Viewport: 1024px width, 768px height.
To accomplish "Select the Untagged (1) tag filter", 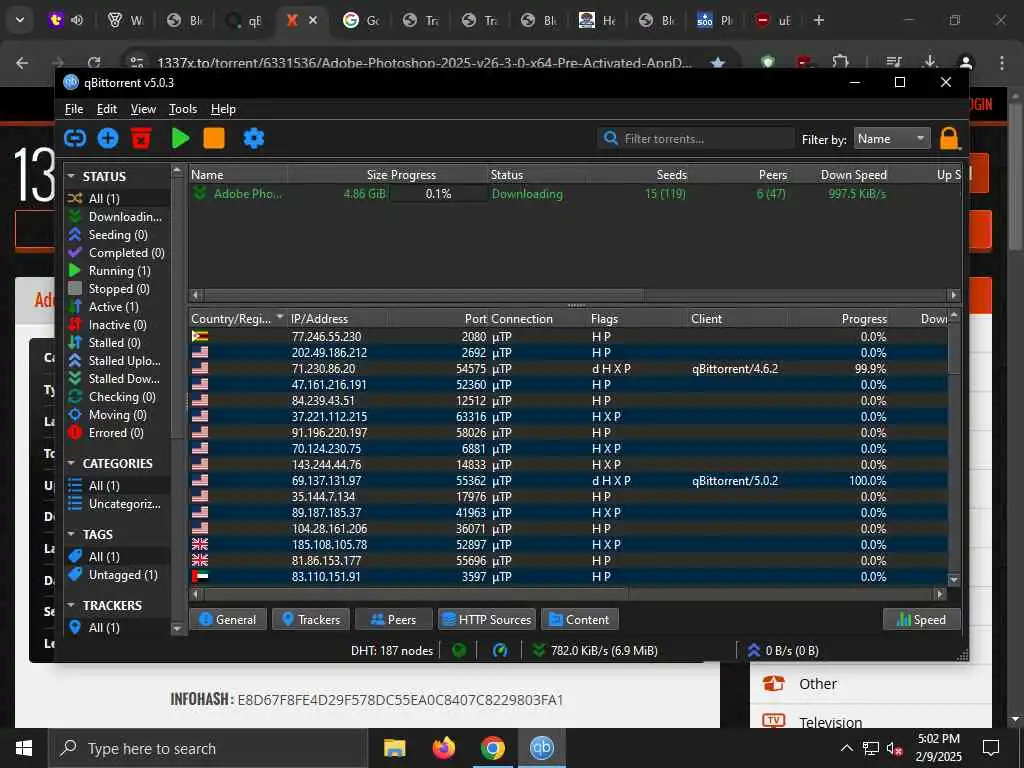I will click(116, 575).
